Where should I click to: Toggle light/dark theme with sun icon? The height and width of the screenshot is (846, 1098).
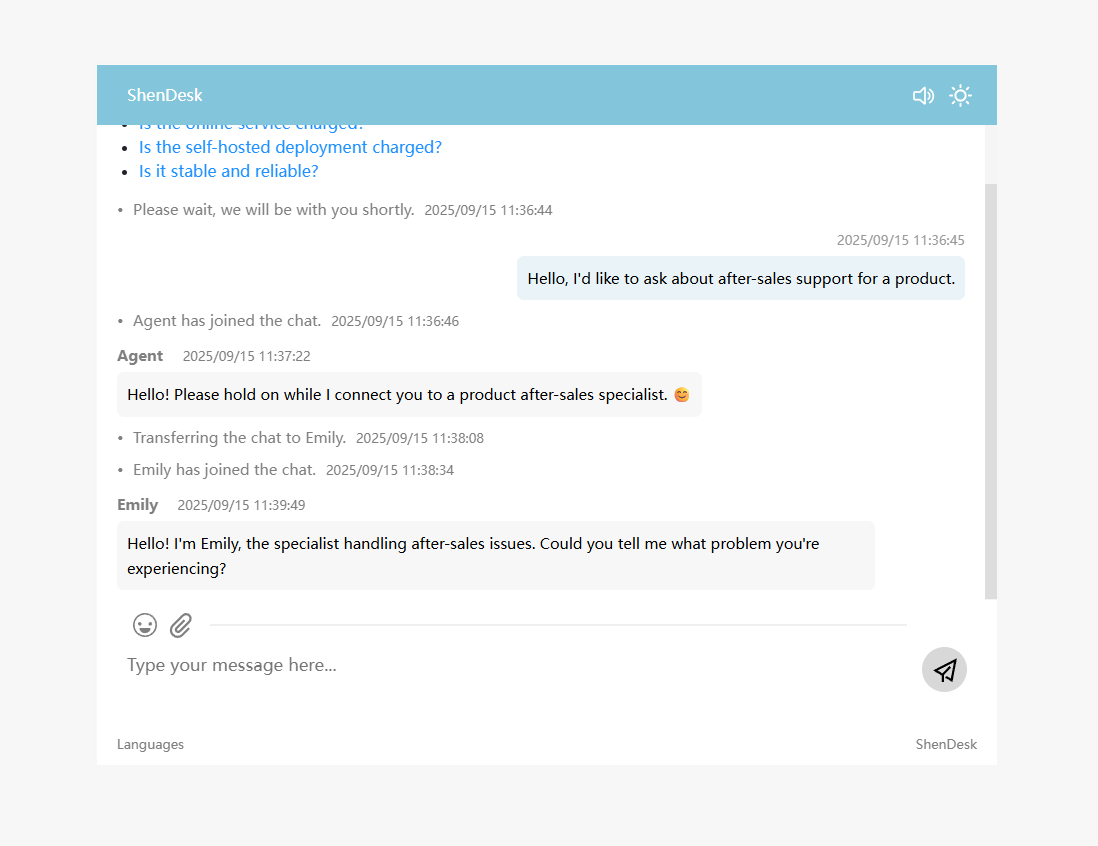960,96
